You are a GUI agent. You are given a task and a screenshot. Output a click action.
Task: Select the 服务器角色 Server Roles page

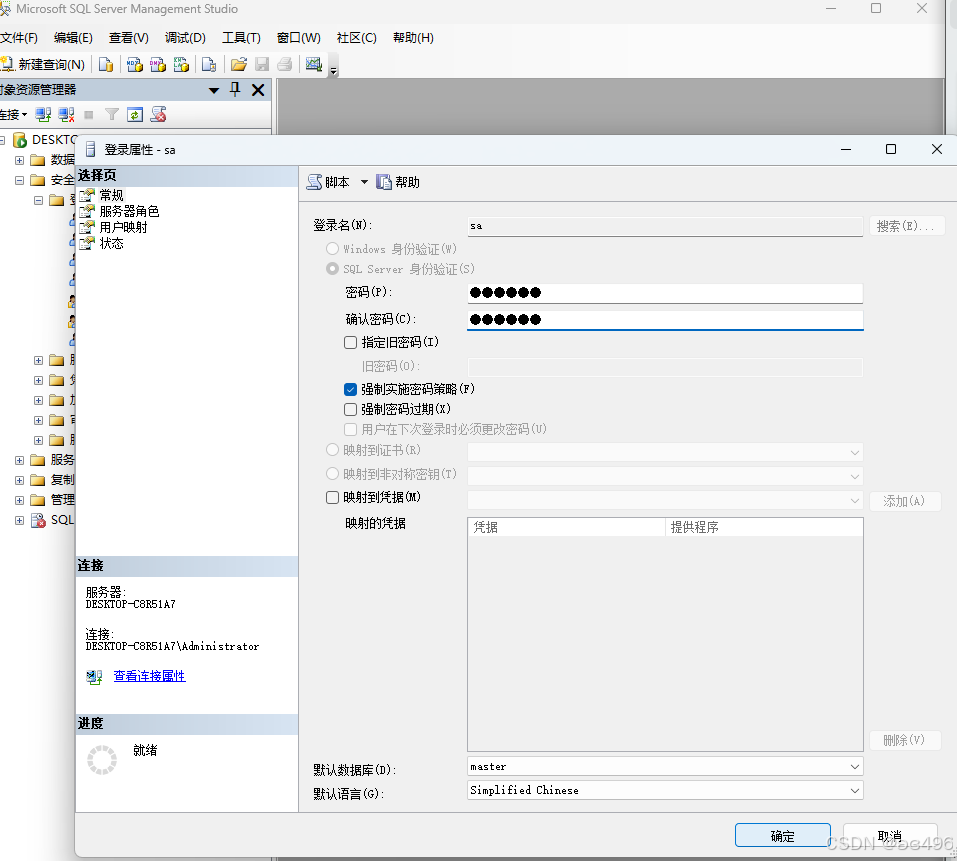click(x=129, y=211)
